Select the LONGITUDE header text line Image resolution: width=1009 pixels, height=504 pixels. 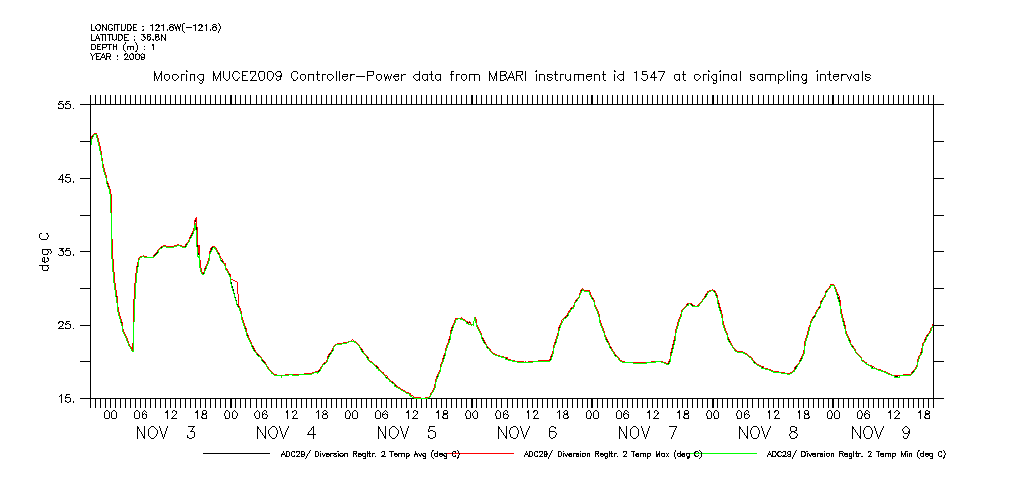(155, 27)
